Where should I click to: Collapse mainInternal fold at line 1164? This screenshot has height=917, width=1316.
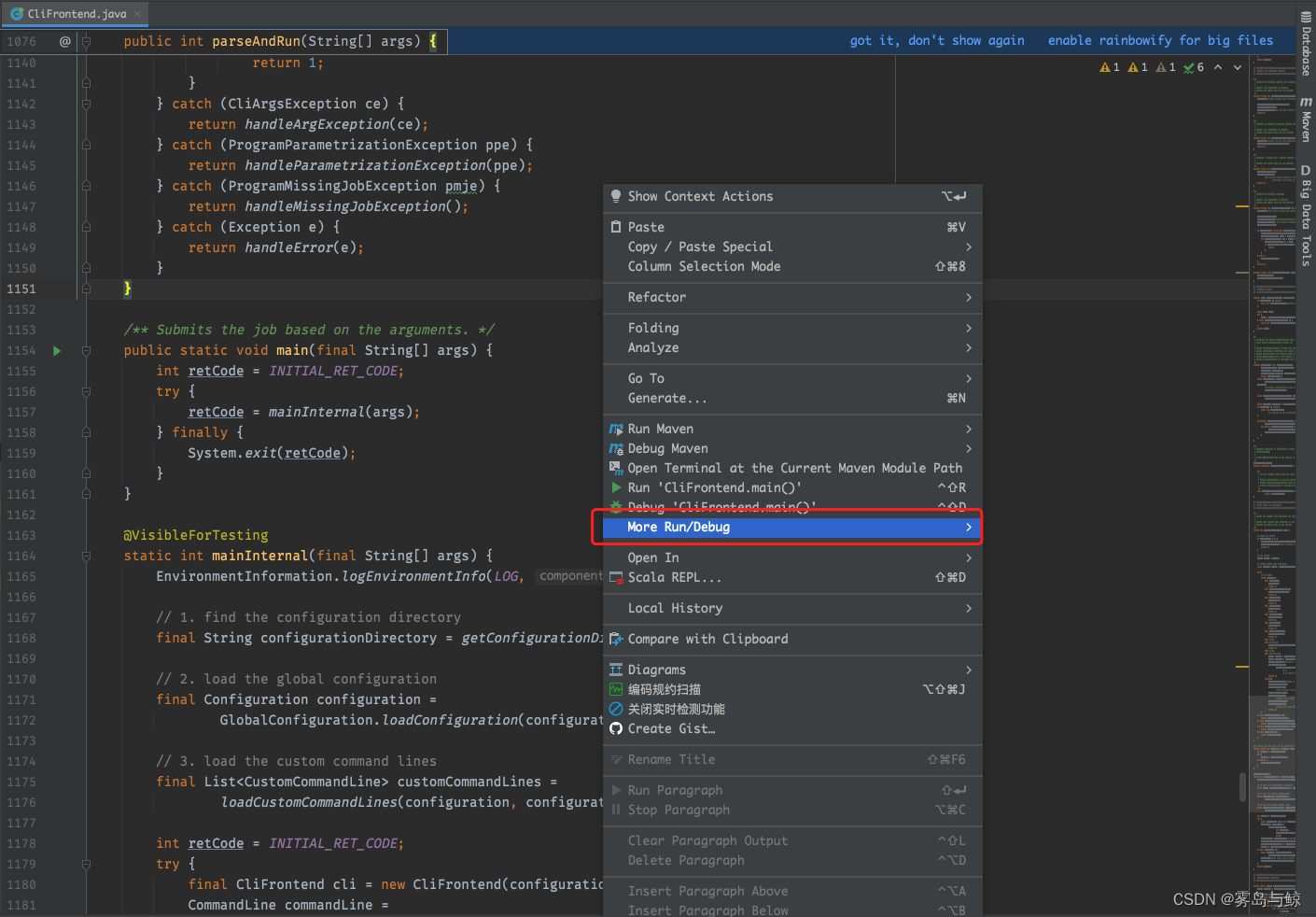tap(86, 557)
